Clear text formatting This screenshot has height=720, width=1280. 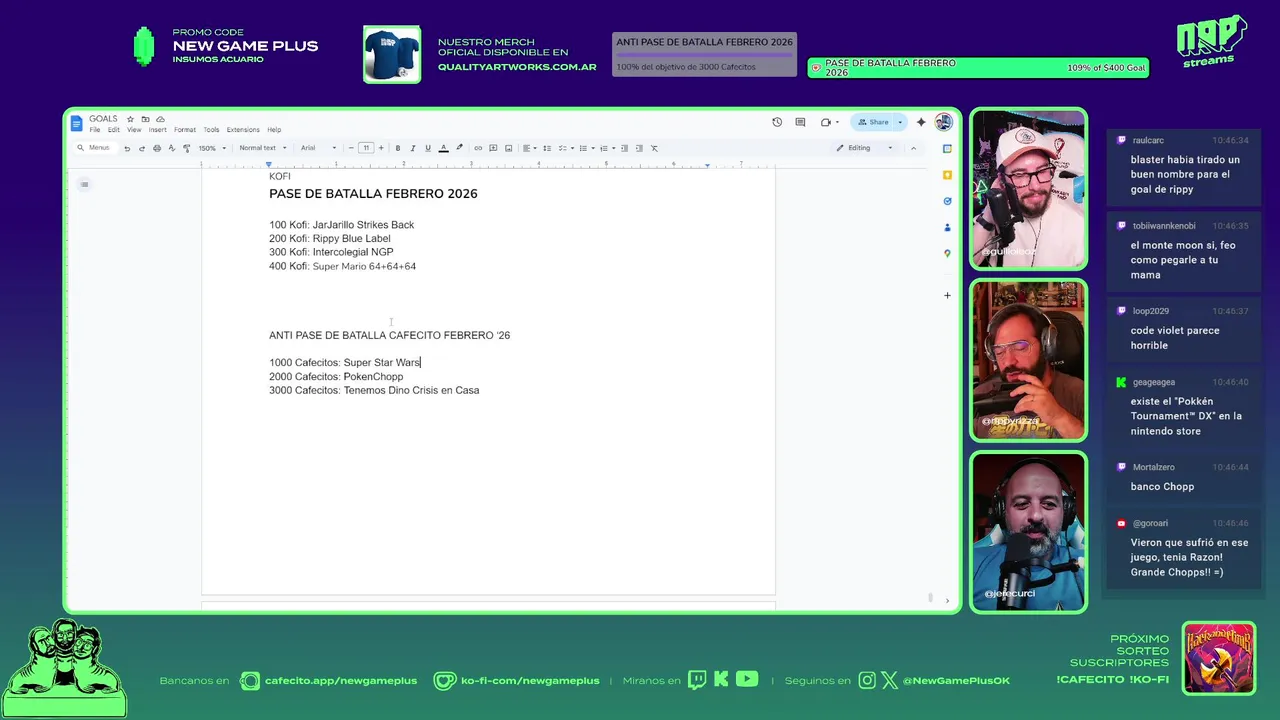tap(654, 148)
